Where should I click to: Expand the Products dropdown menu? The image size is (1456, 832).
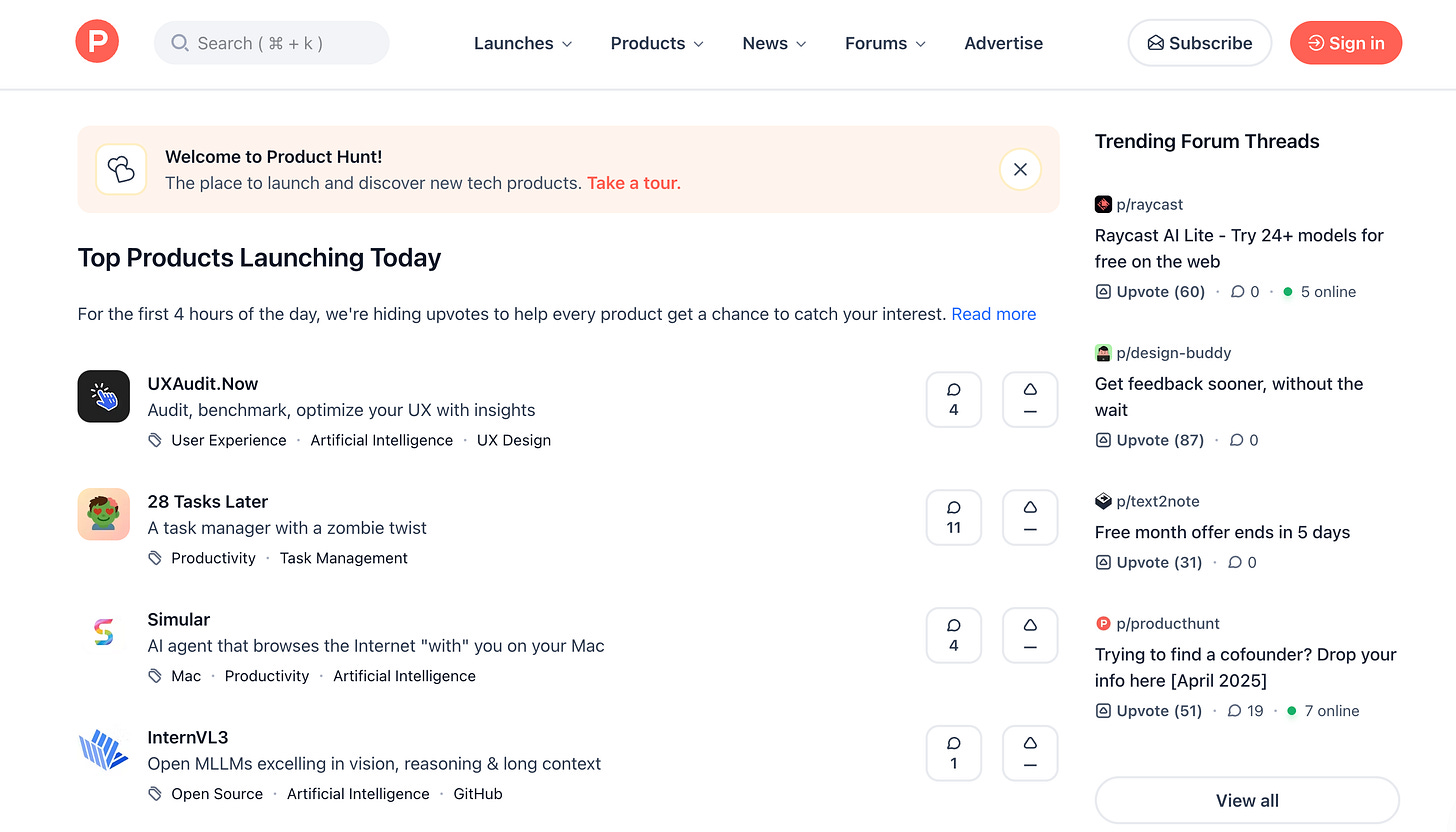[657, 43]
